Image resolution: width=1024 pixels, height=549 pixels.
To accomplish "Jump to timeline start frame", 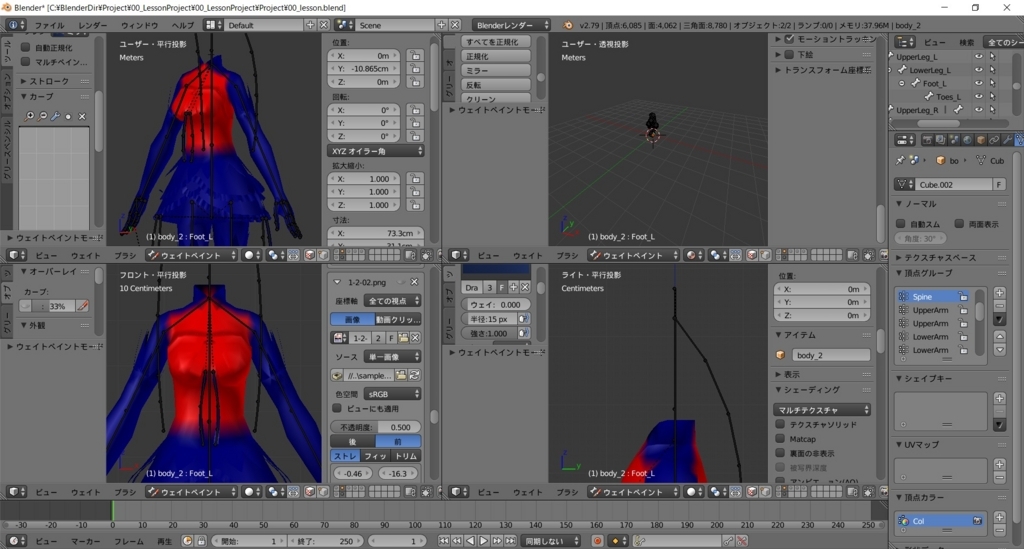I will [444, 541].
